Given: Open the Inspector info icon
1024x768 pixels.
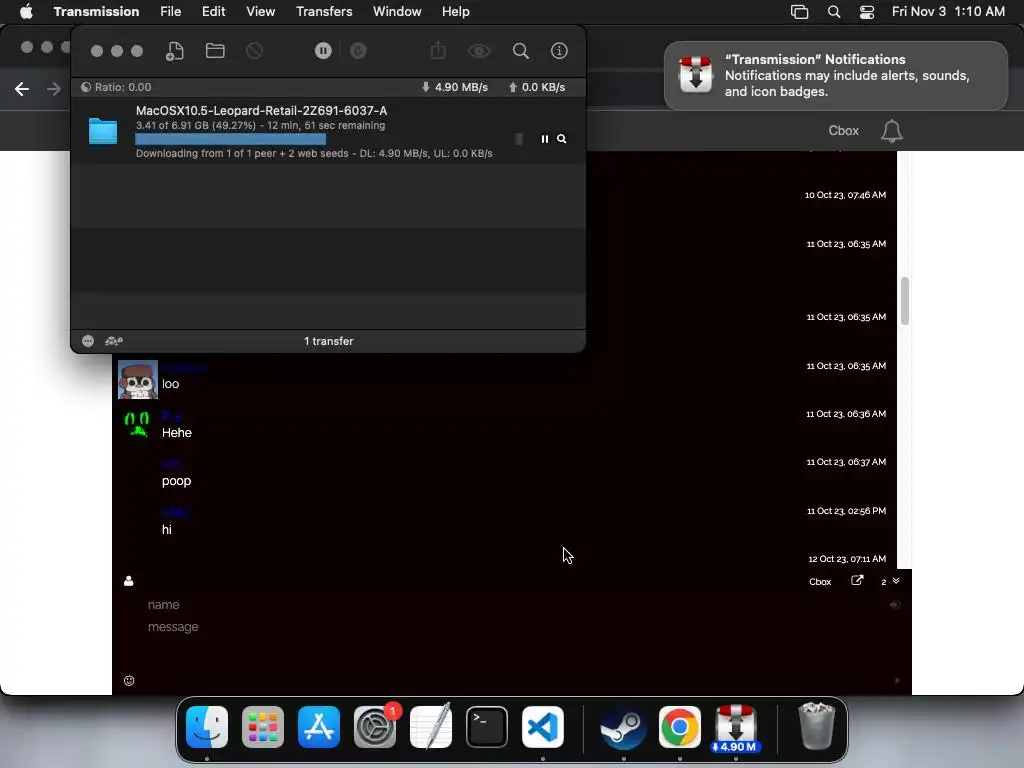Looking at the screenshot, I should click(x=559, y=51).
